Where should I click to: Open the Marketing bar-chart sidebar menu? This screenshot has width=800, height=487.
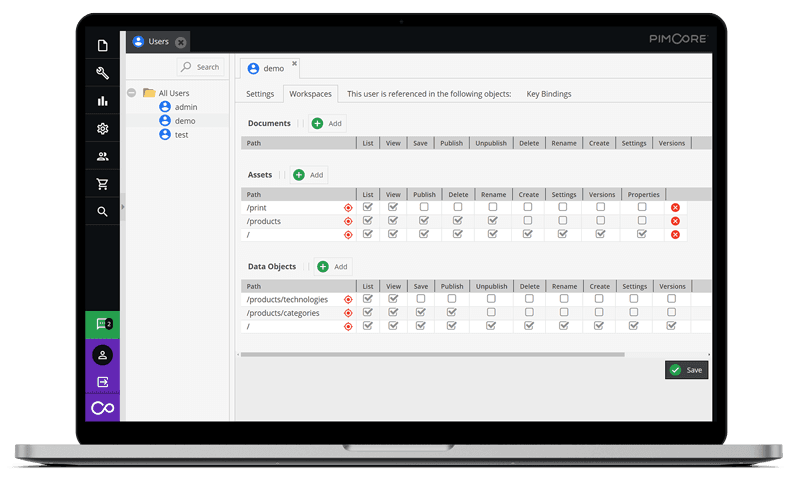[x=103, y=101]
